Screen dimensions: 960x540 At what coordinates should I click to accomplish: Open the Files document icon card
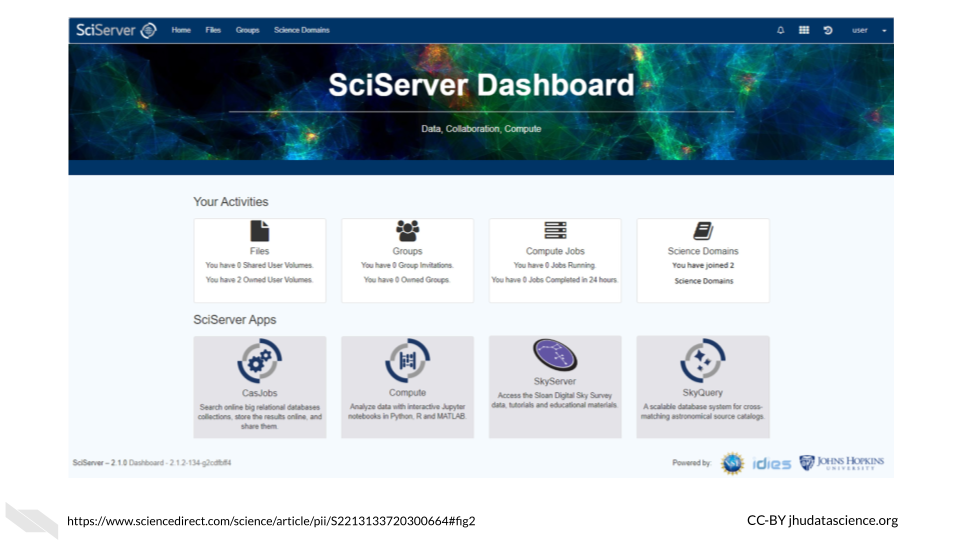(260, 231)
